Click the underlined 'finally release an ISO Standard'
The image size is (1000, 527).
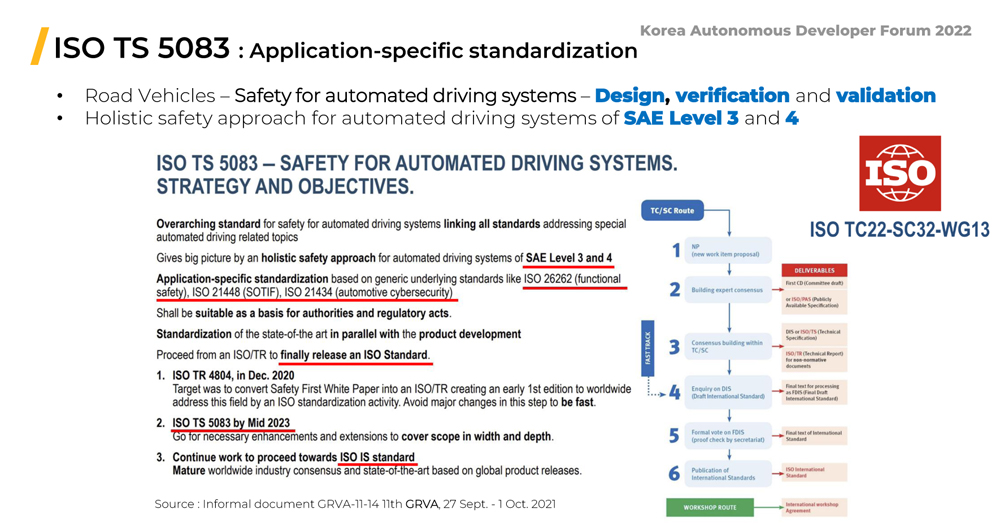tap(355, 355)
